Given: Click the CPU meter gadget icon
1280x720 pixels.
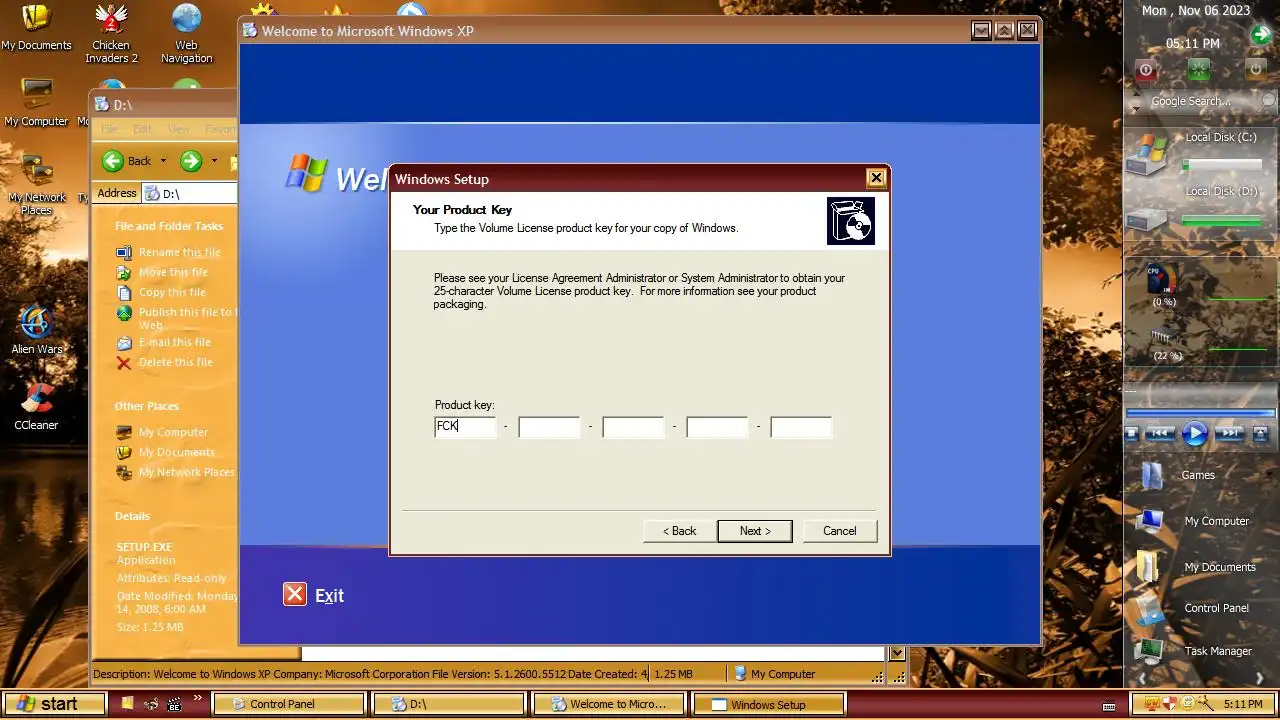Looking at the screenshot, I should click(x=1162, y=279).
